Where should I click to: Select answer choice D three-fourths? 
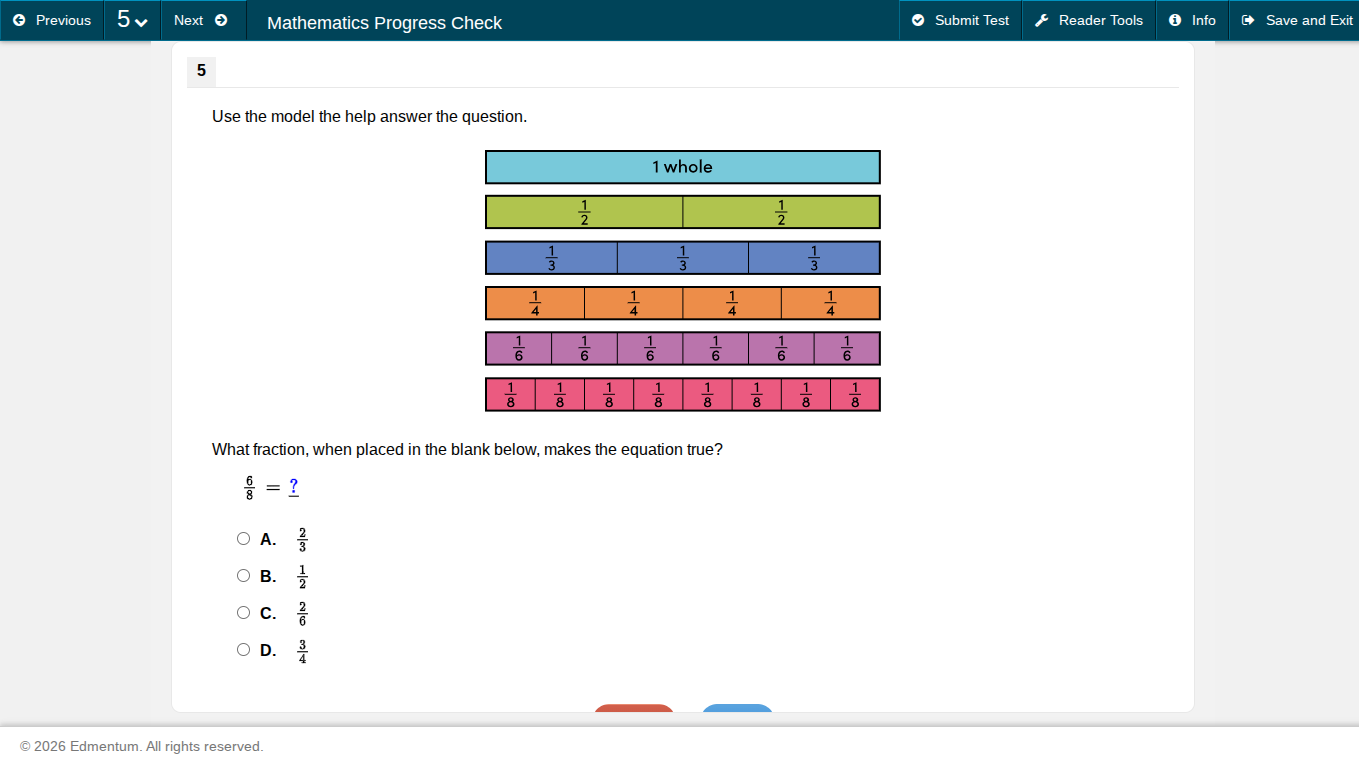(x=243, y=649)
